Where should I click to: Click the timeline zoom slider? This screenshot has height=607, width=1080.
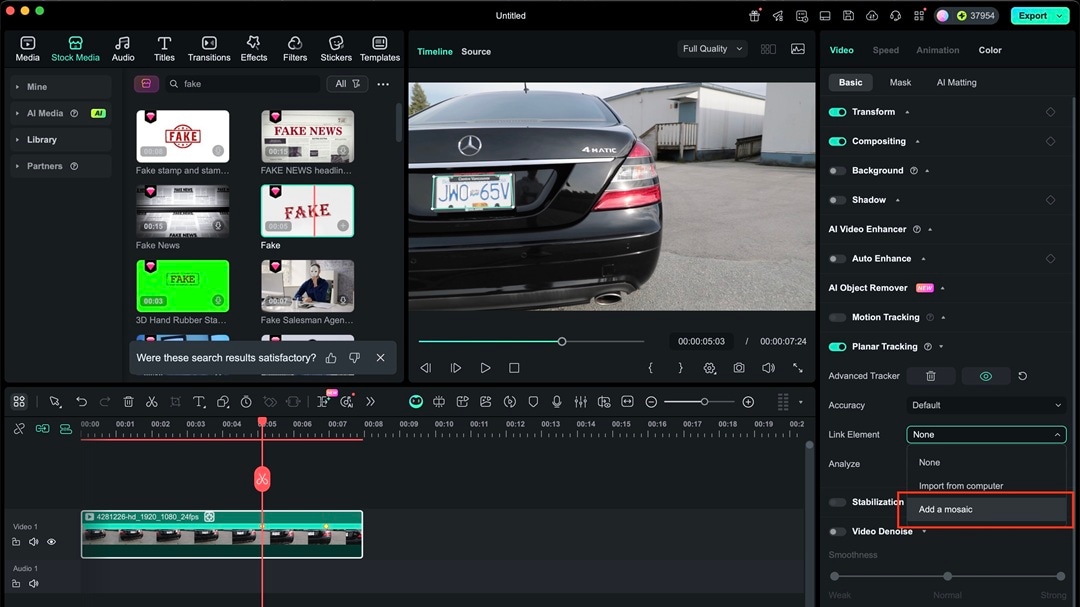click(x=704, y=402)
